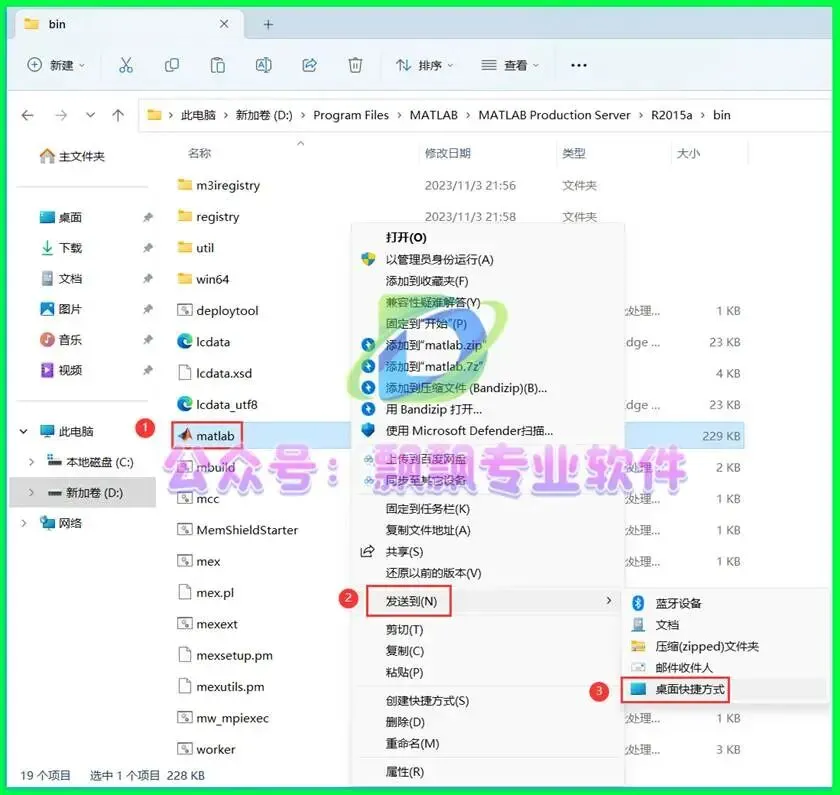This screenshot has width=840, height=795.
Task: Open 音乐 in quick access
Action: point(61,340)
